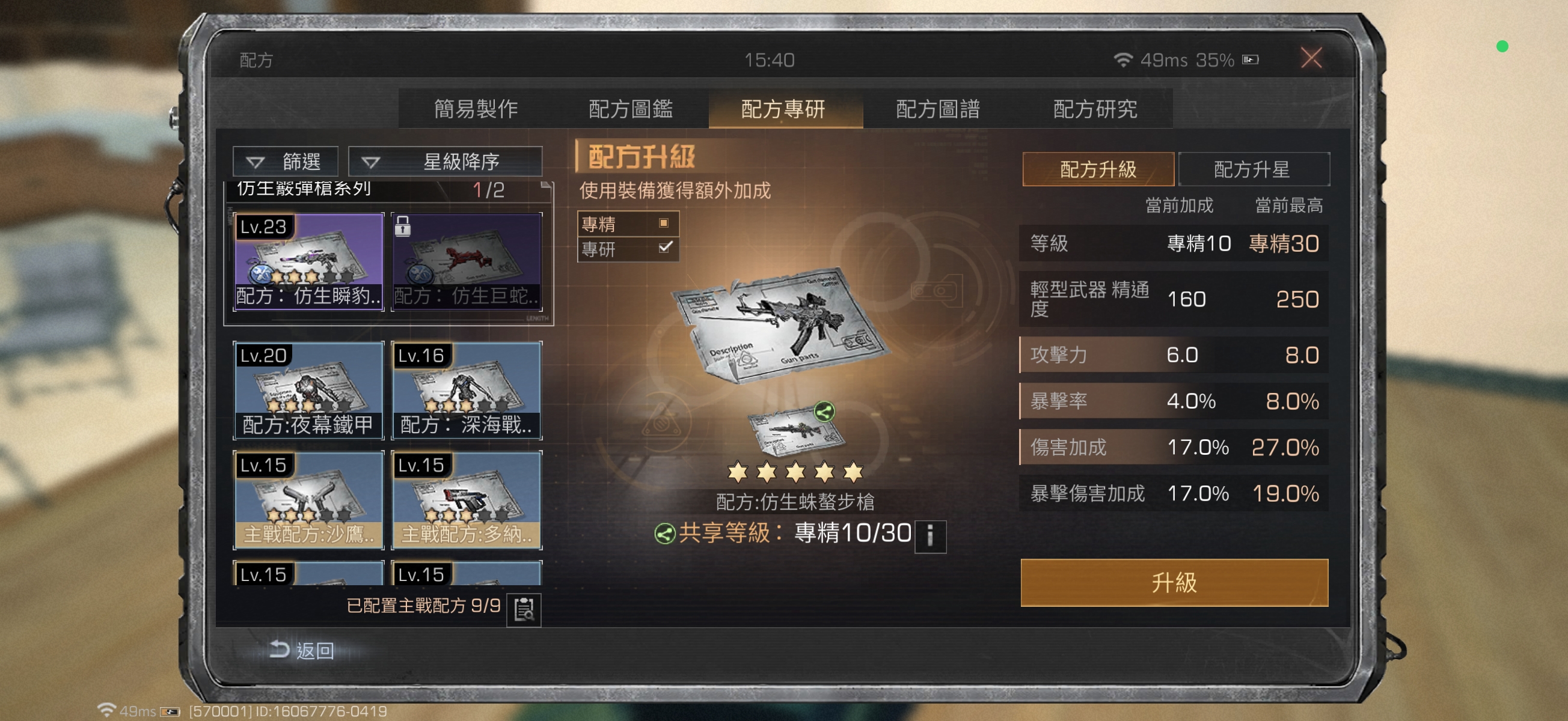
Task: Switch to the 配方圖鑑 tab
Action: (x=631, y=109)
